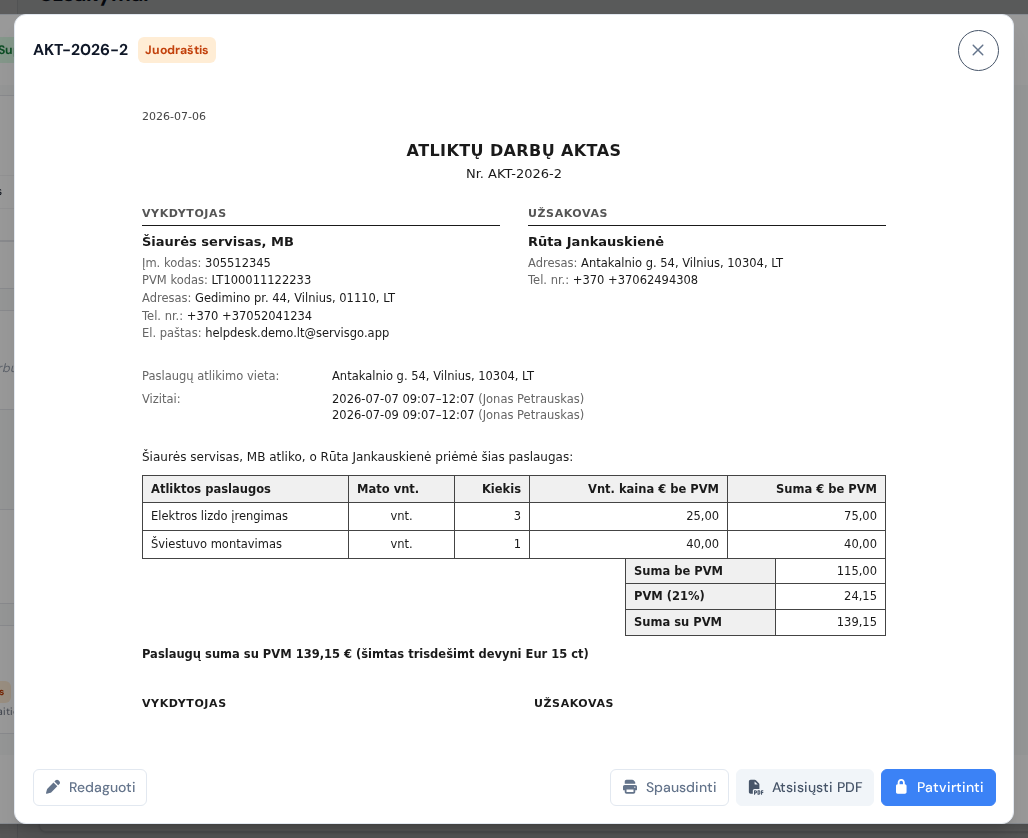Click the Juodraštis status badge
Viewport: 1028px width, 838px height.
click(x=177, y=50)
